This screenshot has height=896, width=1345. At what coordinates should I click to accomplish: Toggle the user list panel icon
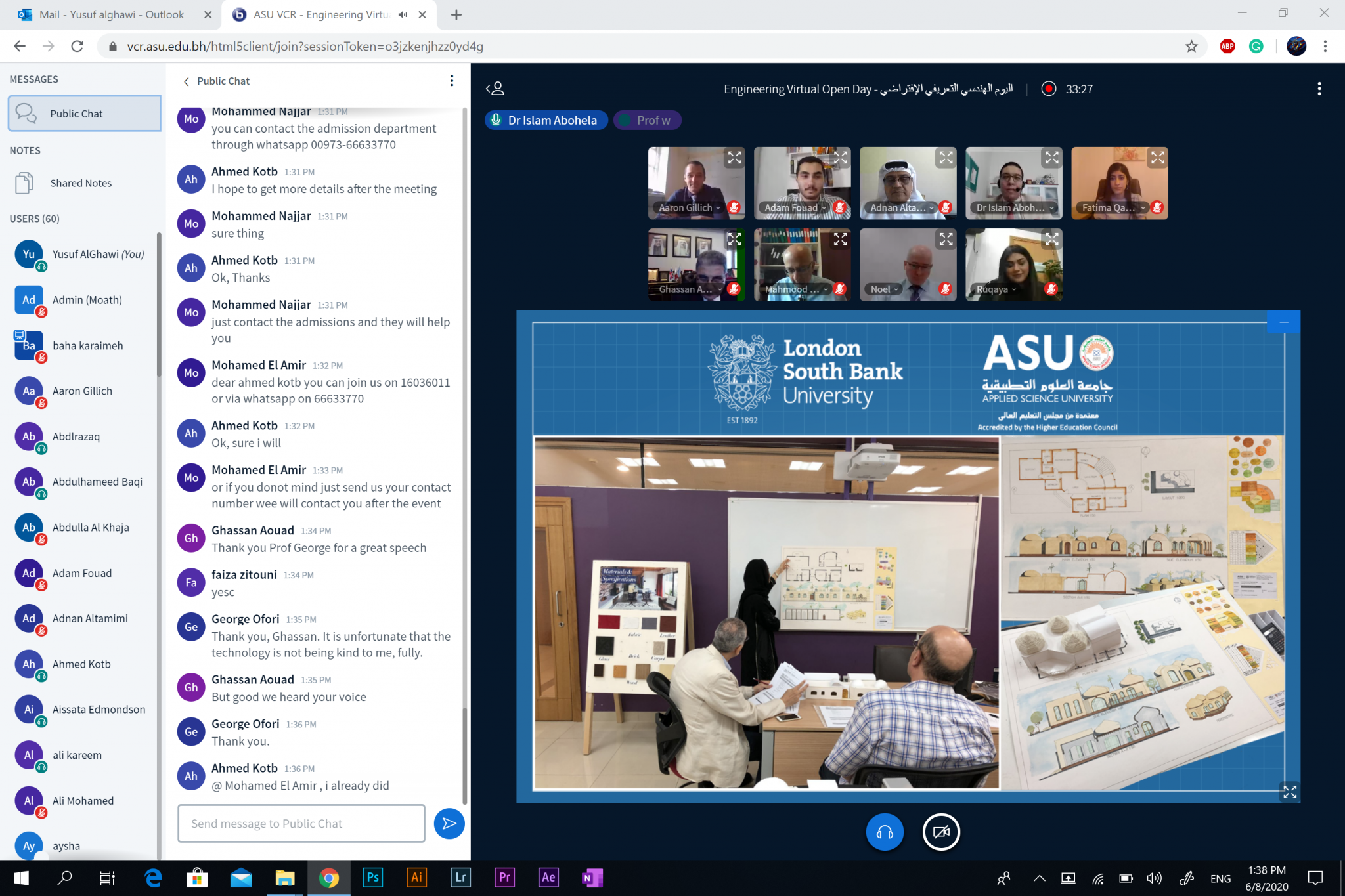click(x=495, y=89)
